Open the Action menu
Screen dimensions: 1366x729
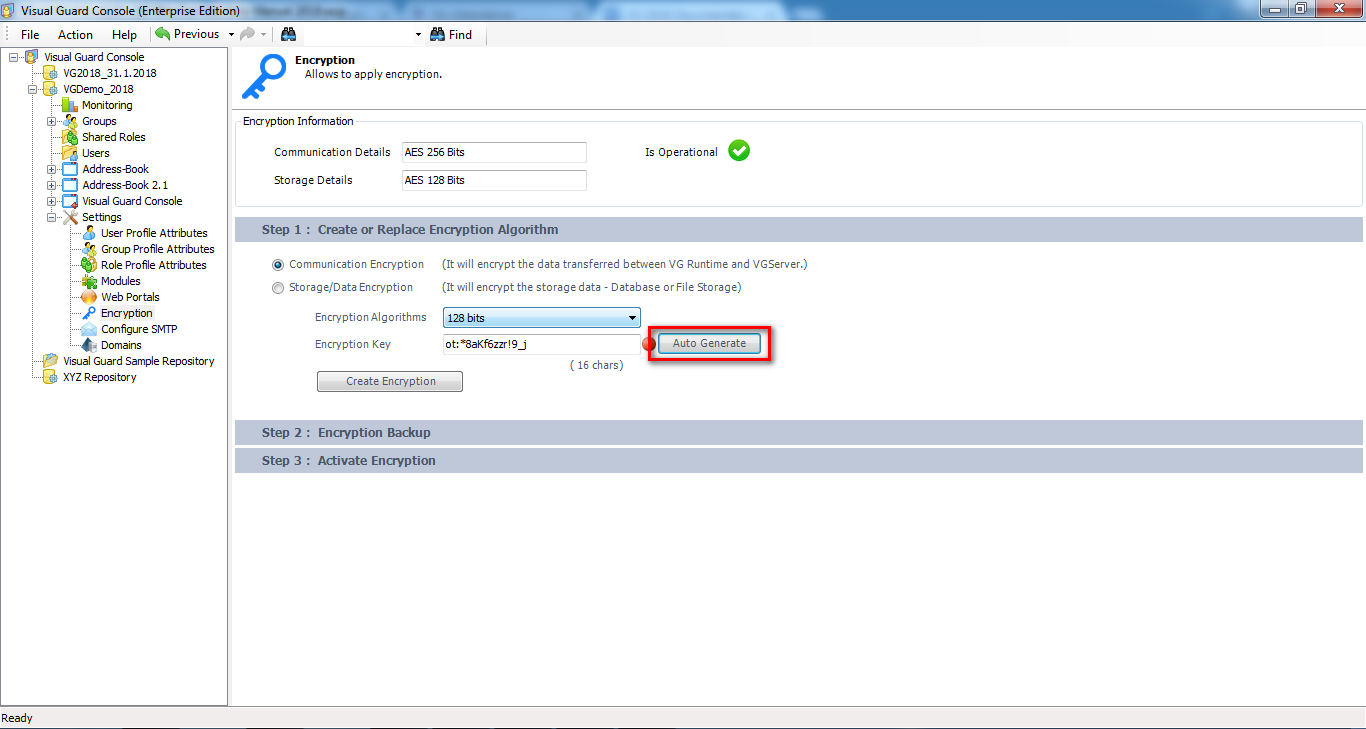coord(74,33)
